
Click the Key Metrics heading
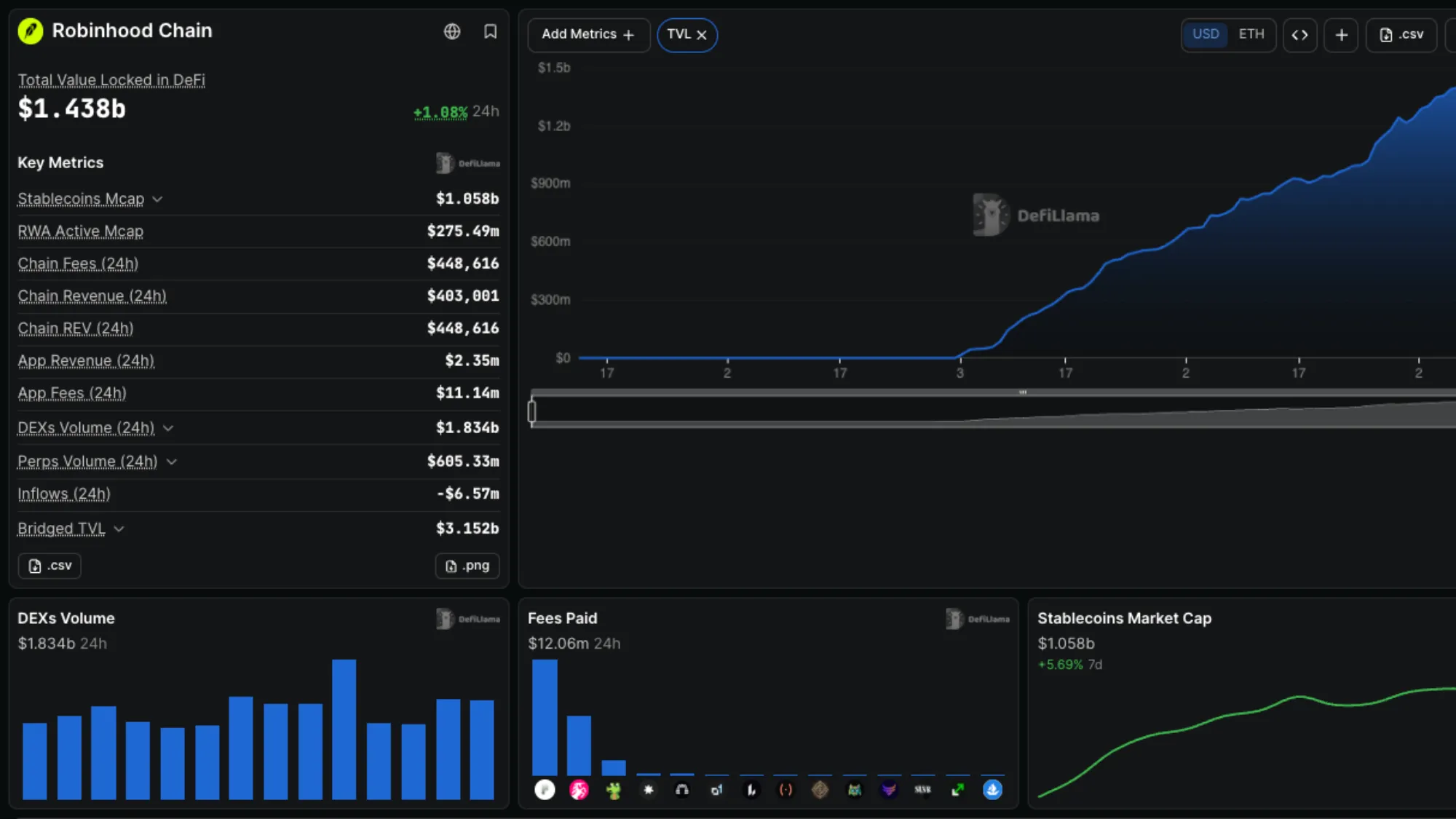60,163
